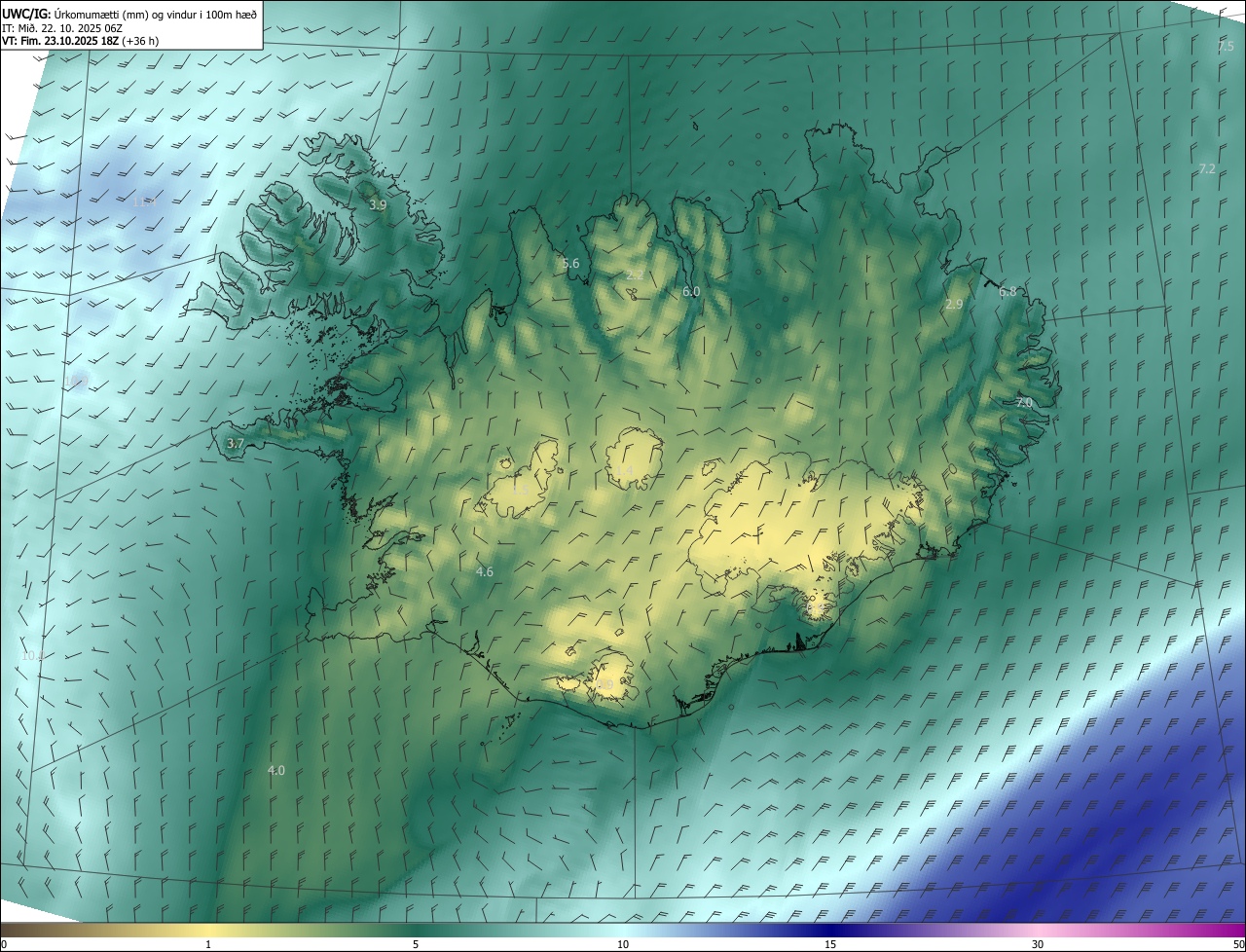Click the 10 tick label on the color scale
This screenshot has height=952, width=1246.
click(623, 944)
